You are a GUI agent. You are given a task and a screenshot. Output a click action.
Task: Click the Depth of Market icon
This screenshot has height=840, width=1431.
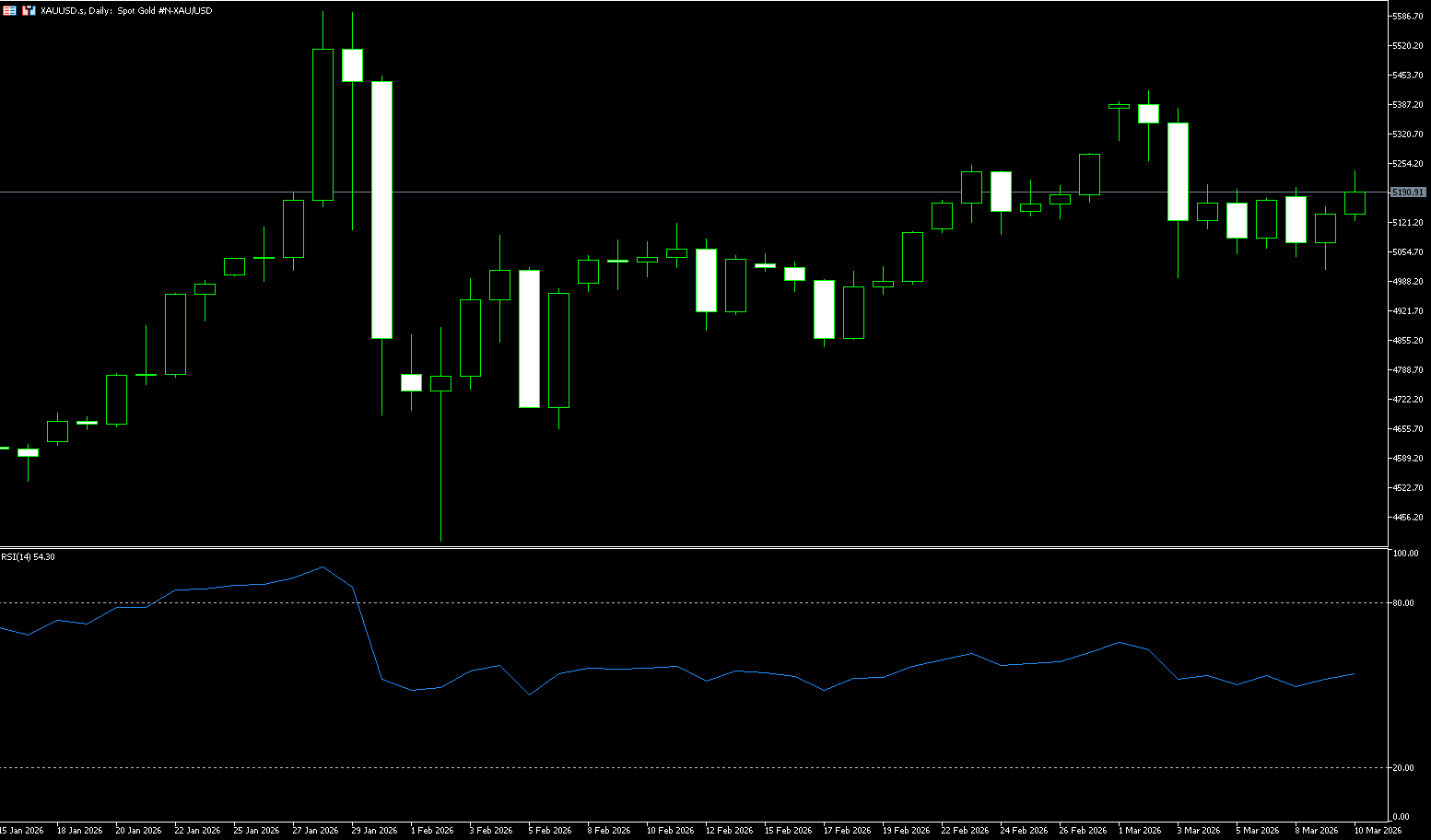tap(9, 10)
